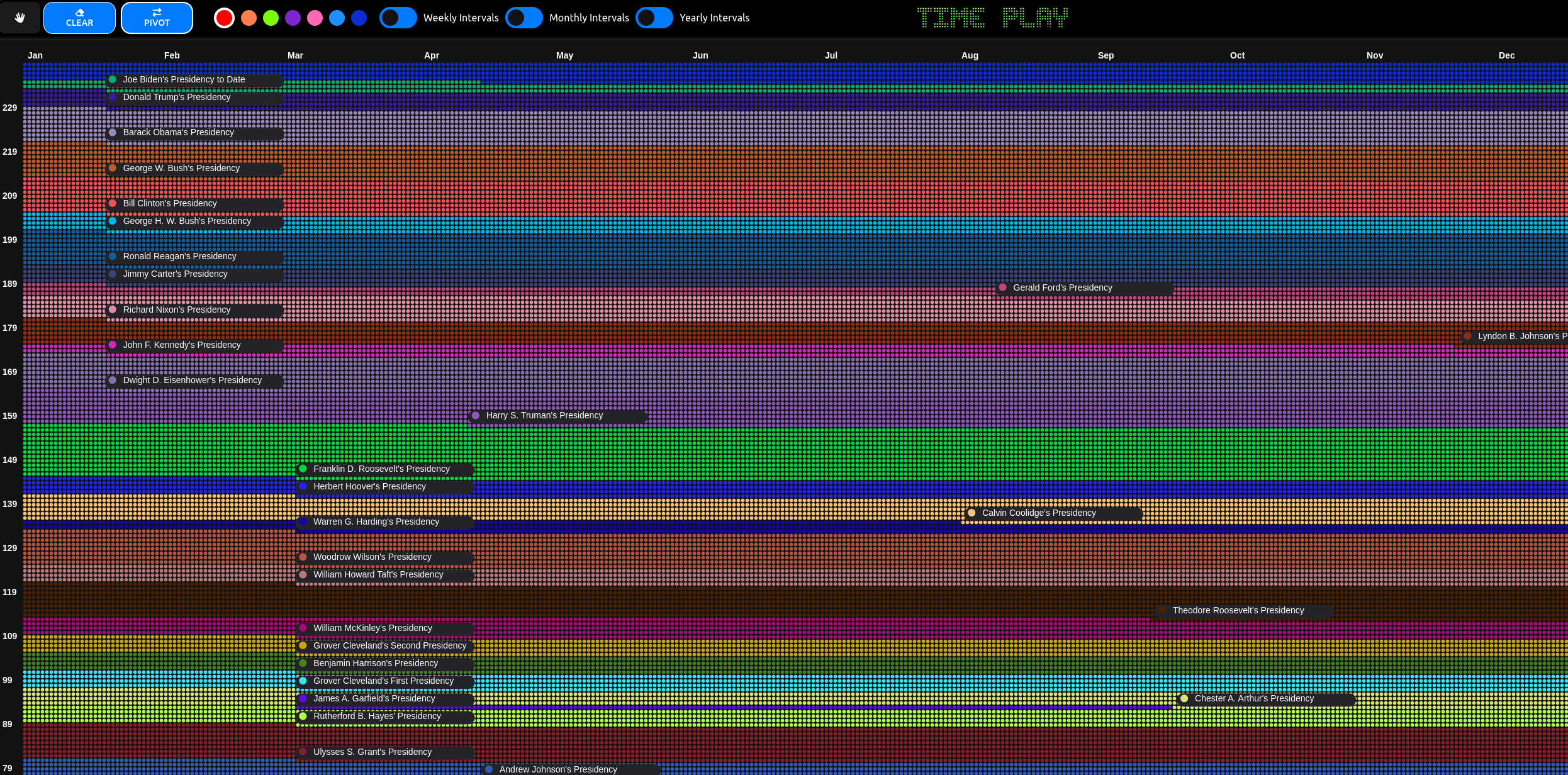Open the Harry S. Truman's Presidency label
1568x775 pixels.
pyautogui.click(x=544, y=415)
